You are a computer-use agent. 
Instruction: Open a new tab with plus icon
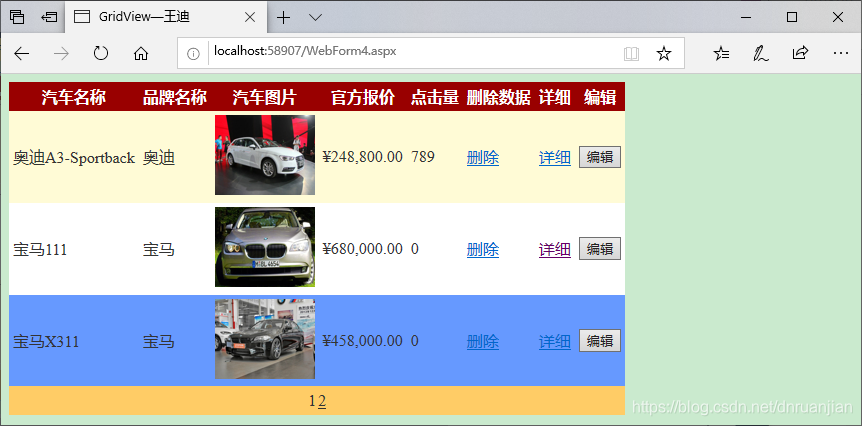pyautogui.click(x=283, y=18)
